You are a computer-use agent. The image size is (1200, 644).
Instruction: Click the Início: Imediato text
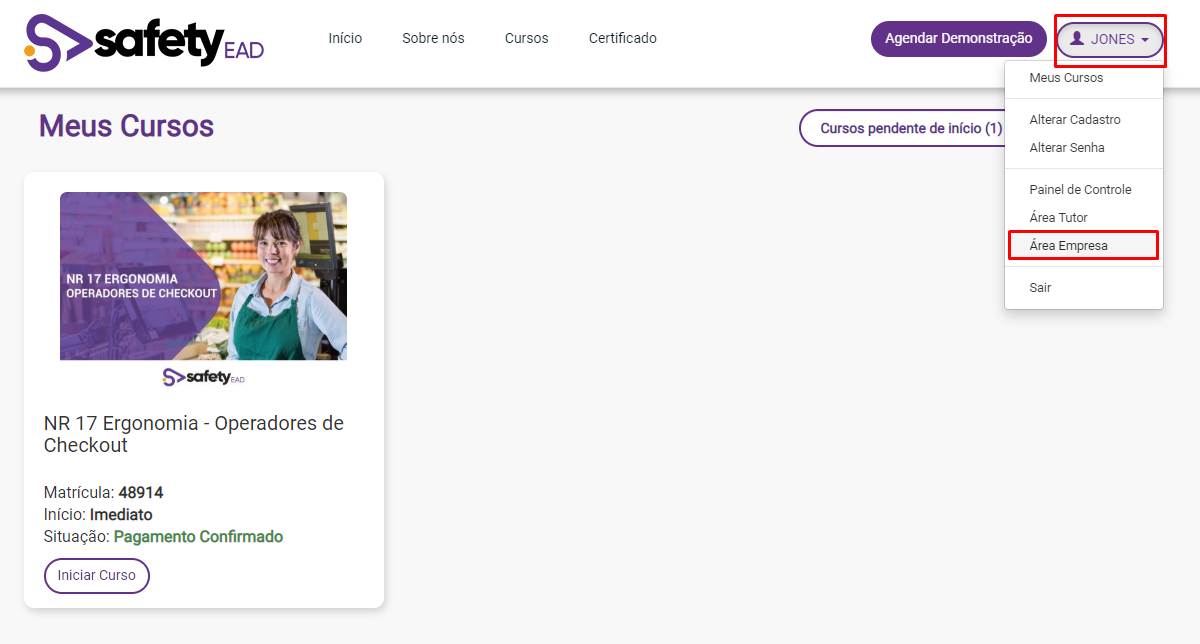[x=98, y=515]
